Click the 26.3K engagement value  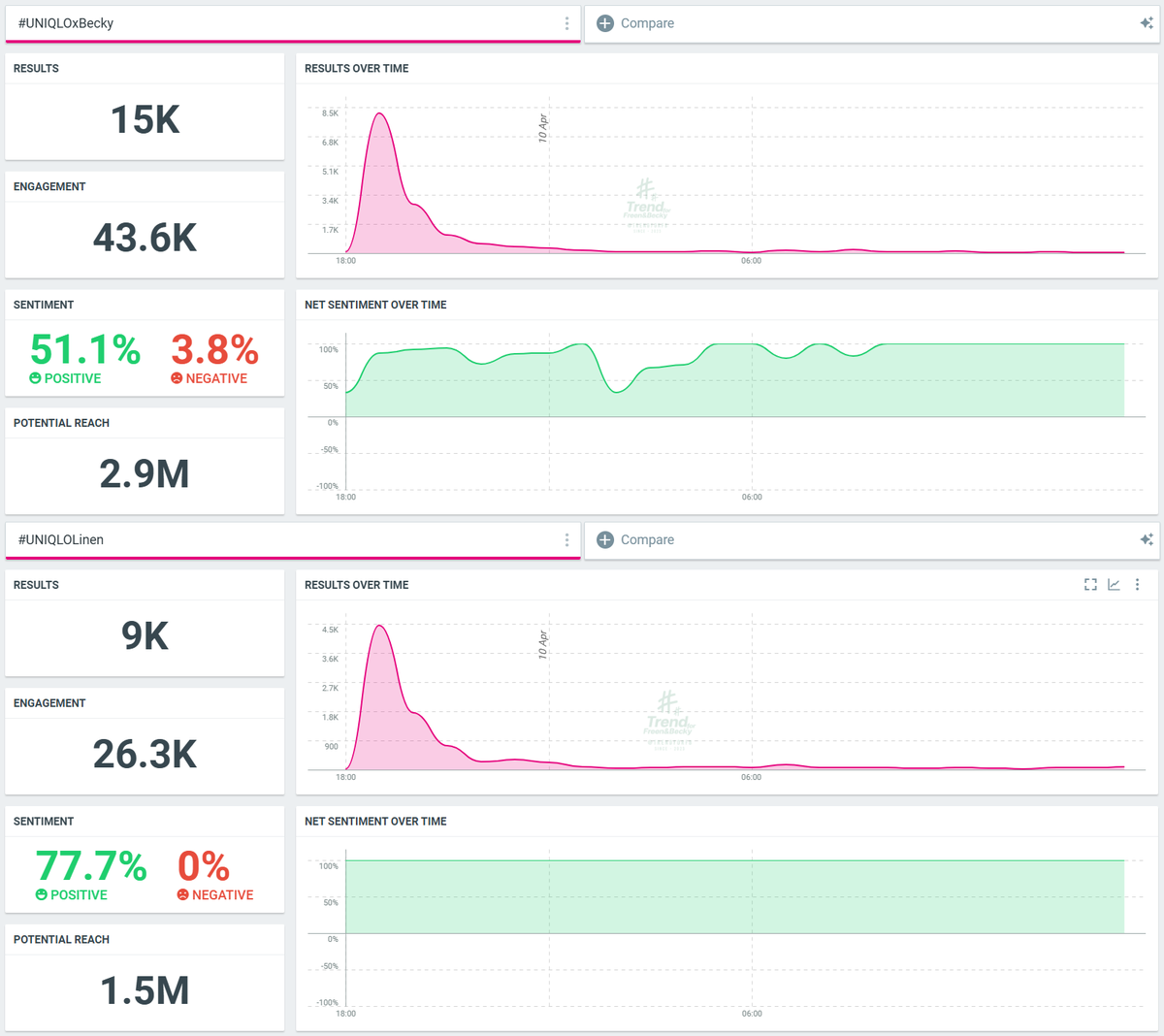[x=145, y=755]
